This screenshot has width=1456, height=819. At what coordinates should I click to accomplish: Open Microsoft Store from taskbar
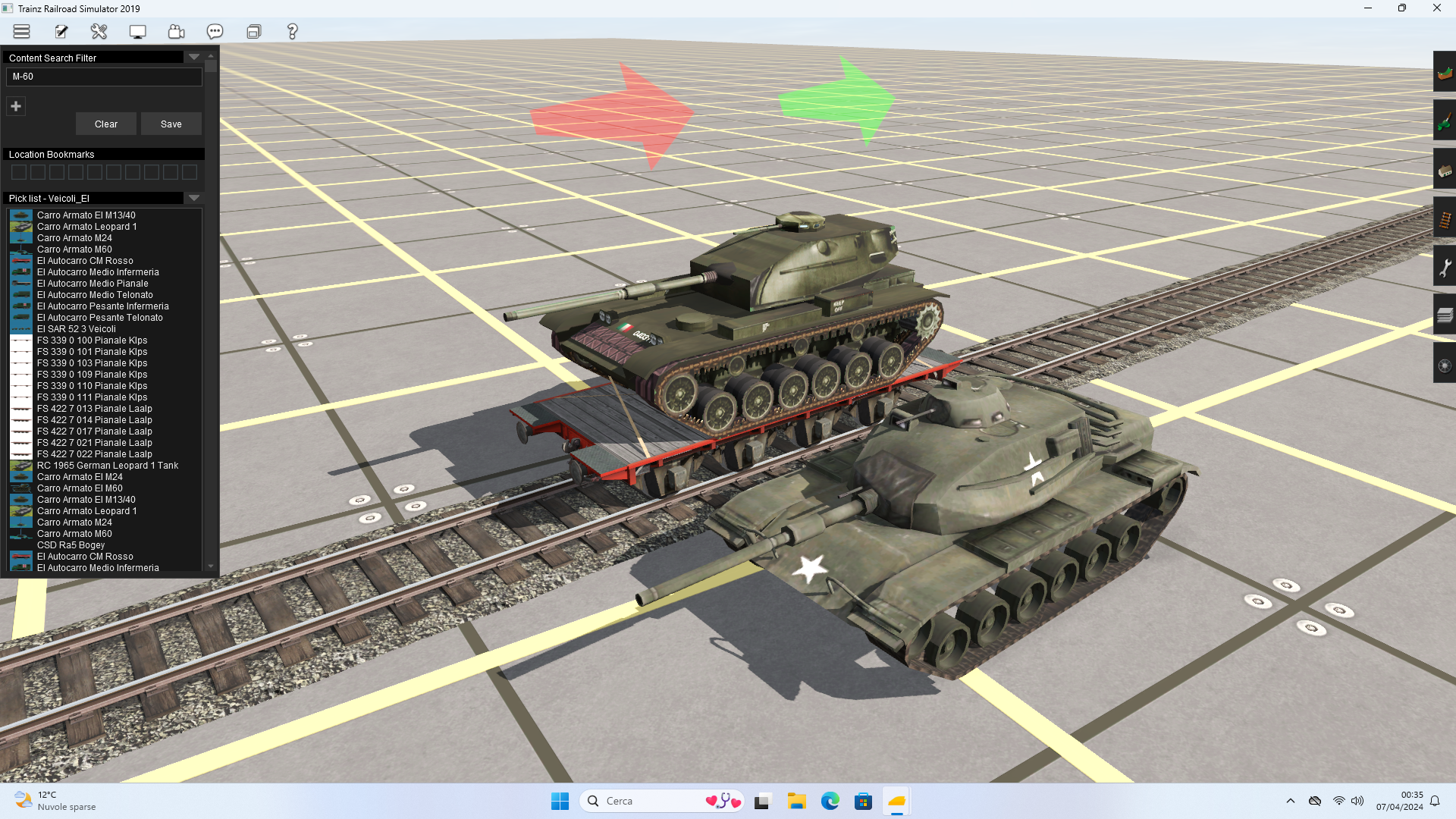coord(863,801)
